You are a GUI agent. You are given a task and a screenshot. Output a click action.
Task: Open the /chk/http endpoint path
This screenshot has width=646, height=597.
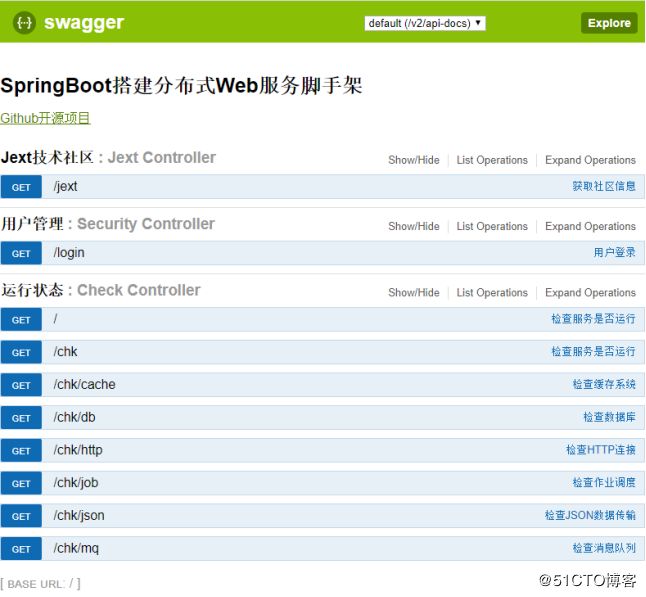tap(78, 450)
